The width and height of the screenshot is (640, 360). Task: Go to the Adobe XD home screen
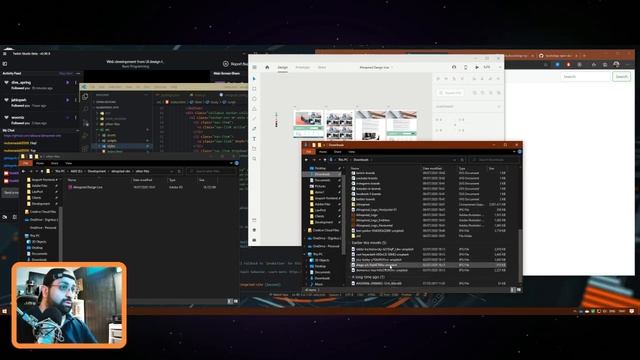[x=267, y=67]
